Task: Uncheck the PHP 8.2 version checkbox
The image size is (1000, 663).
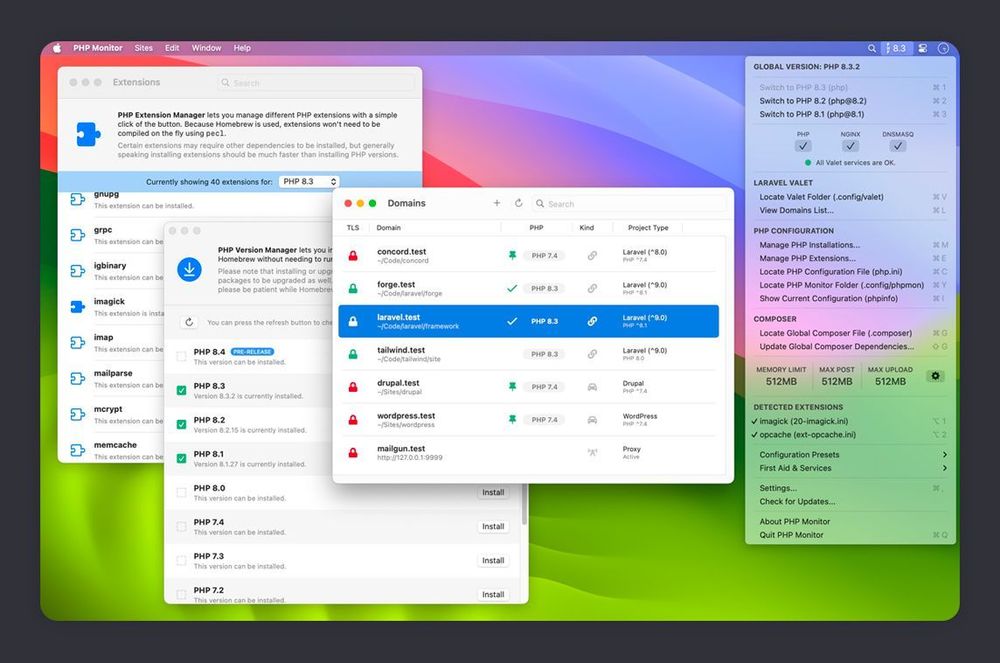Action: tap(182, 425)
